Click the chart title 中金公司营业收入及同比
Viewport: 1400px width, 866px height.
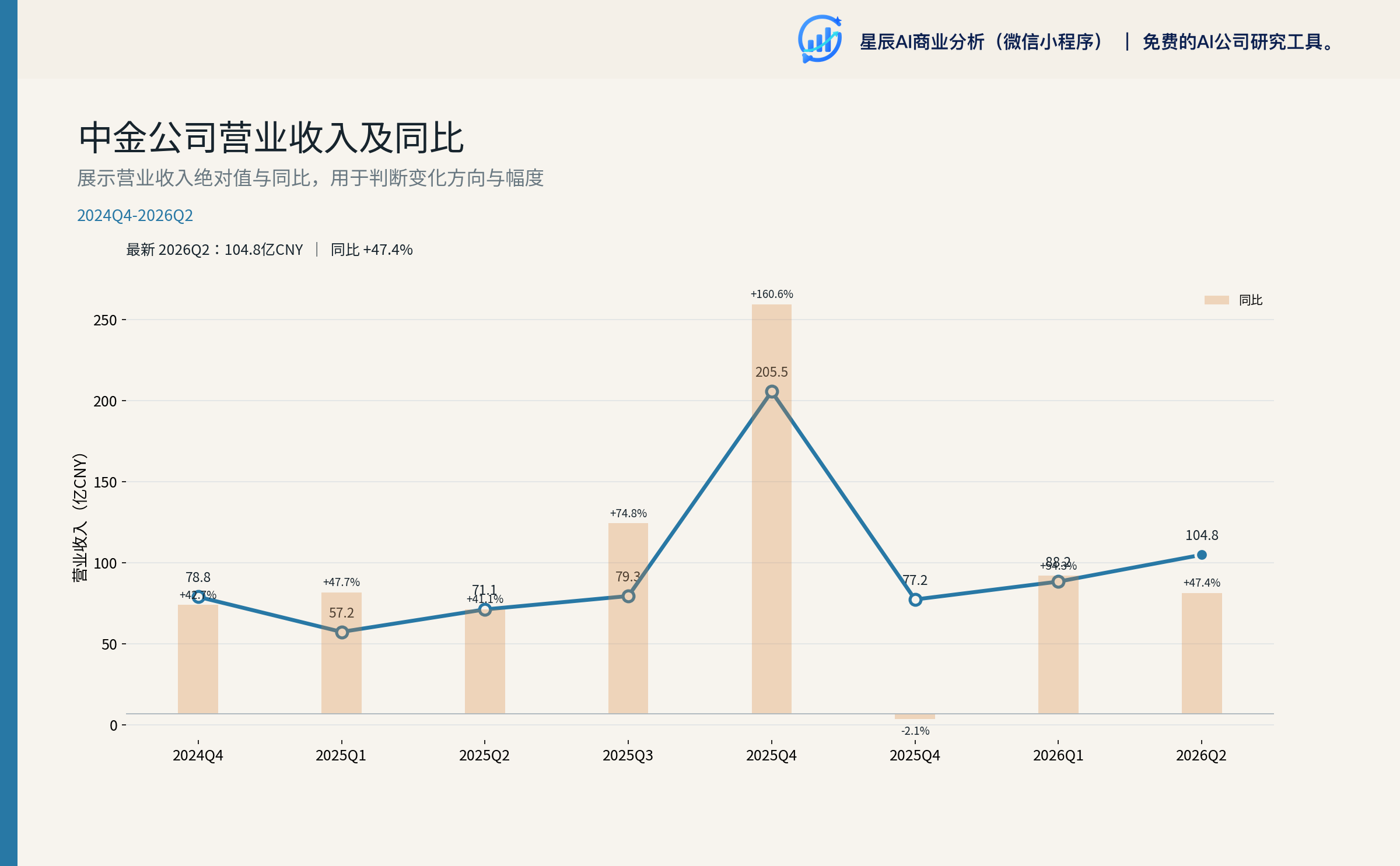click(271, 138)
